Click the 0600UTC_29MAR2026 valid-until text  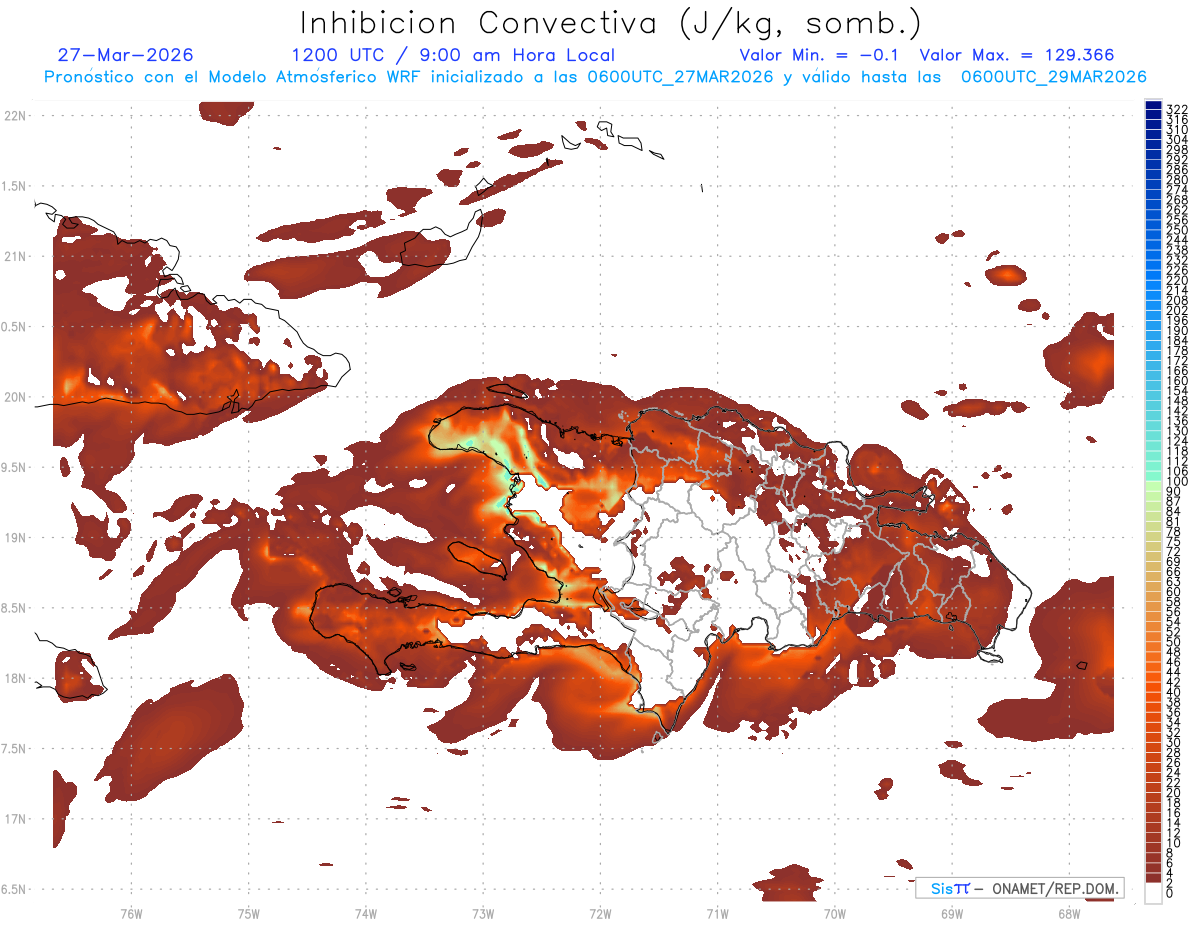pos(1054,77)
